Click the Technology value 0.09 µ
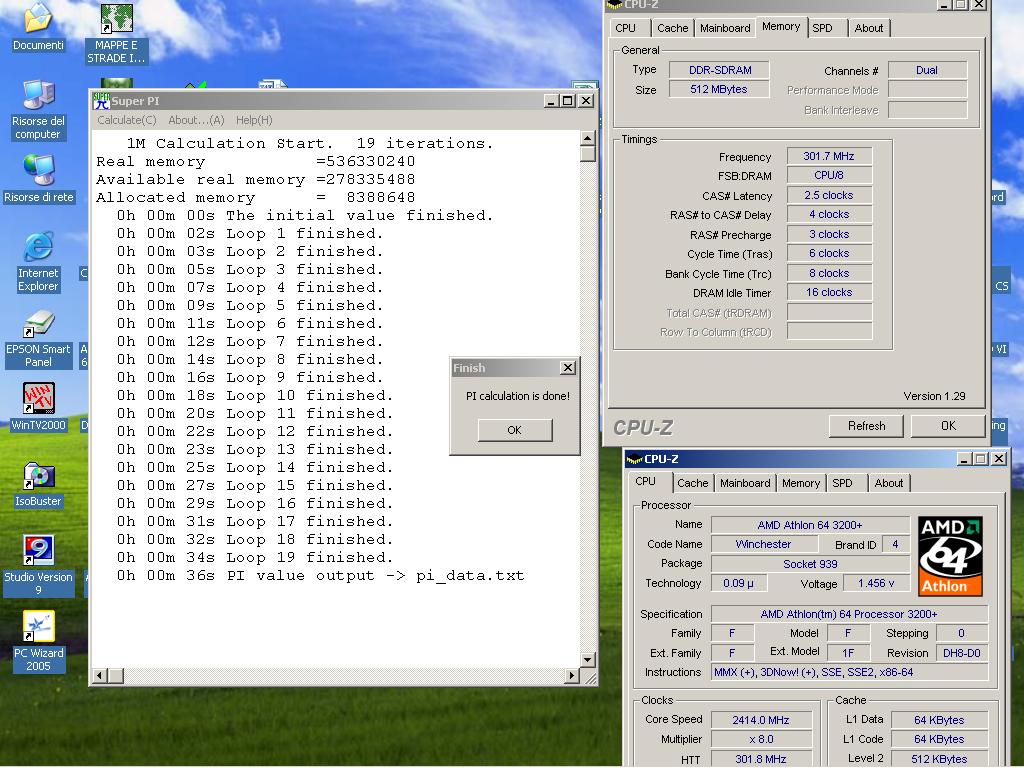Screen dimensions: 1024x768 (x=739, y=583)
